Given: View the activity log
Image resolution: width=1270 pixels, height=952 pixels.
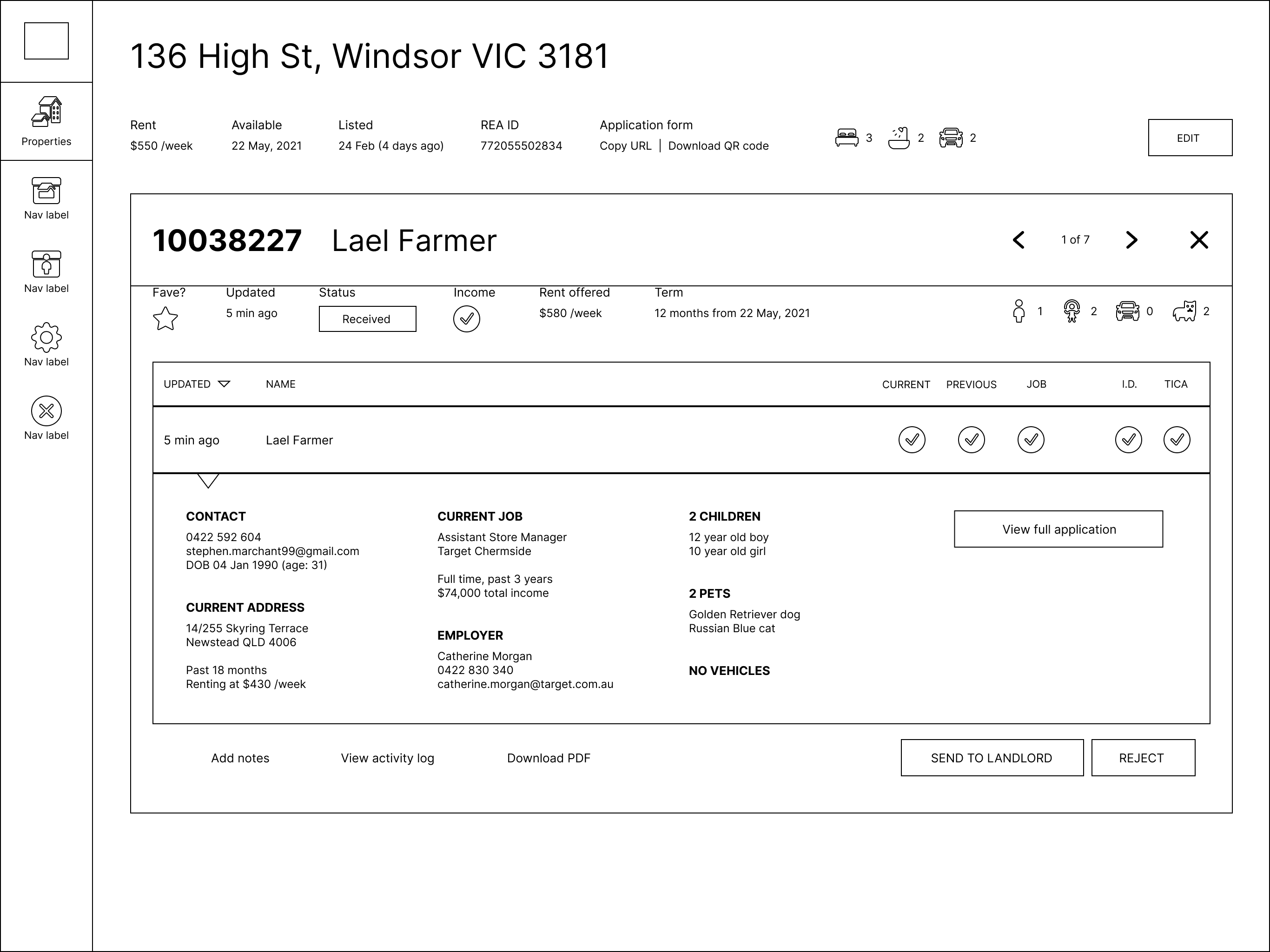Looking at the screenshot, I should (388, 758).
